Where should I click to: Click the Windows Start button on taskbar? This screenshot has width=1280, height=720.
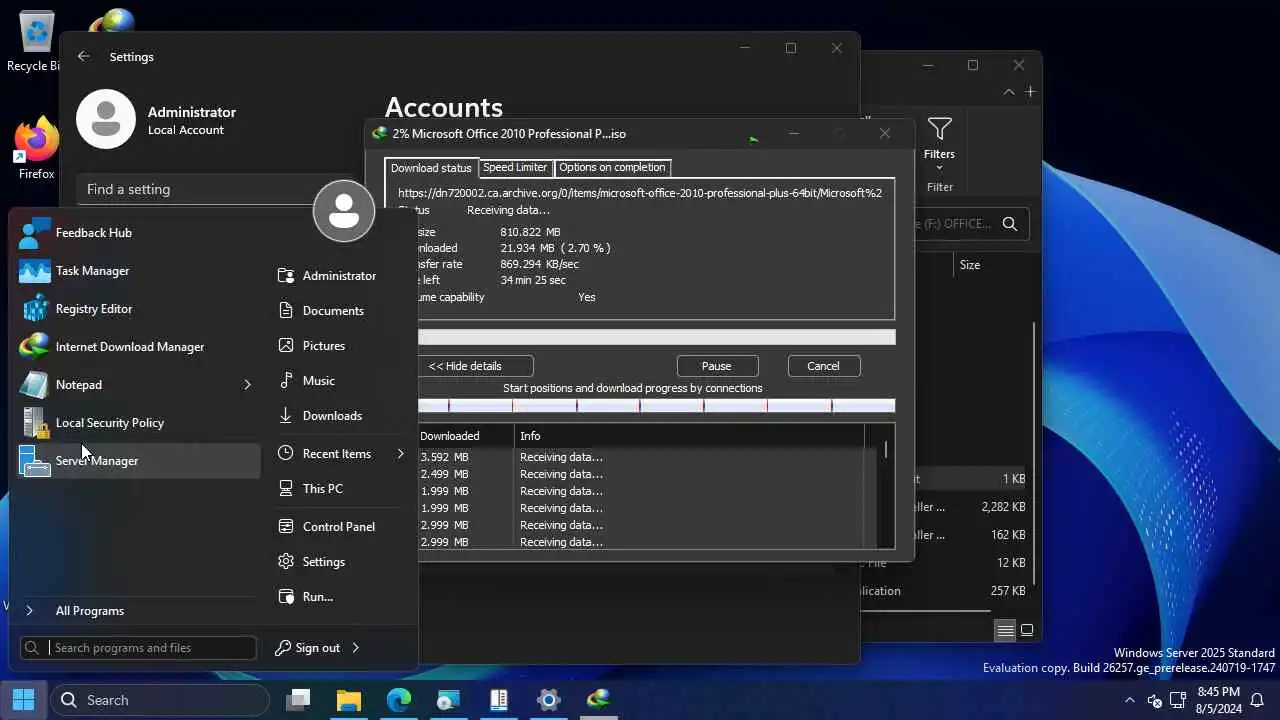pos(23,700)
